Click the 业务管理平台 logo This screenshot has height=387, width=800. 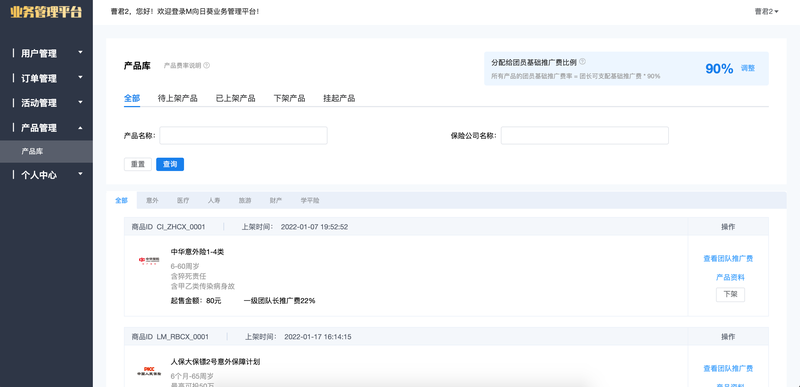point(46,12)
